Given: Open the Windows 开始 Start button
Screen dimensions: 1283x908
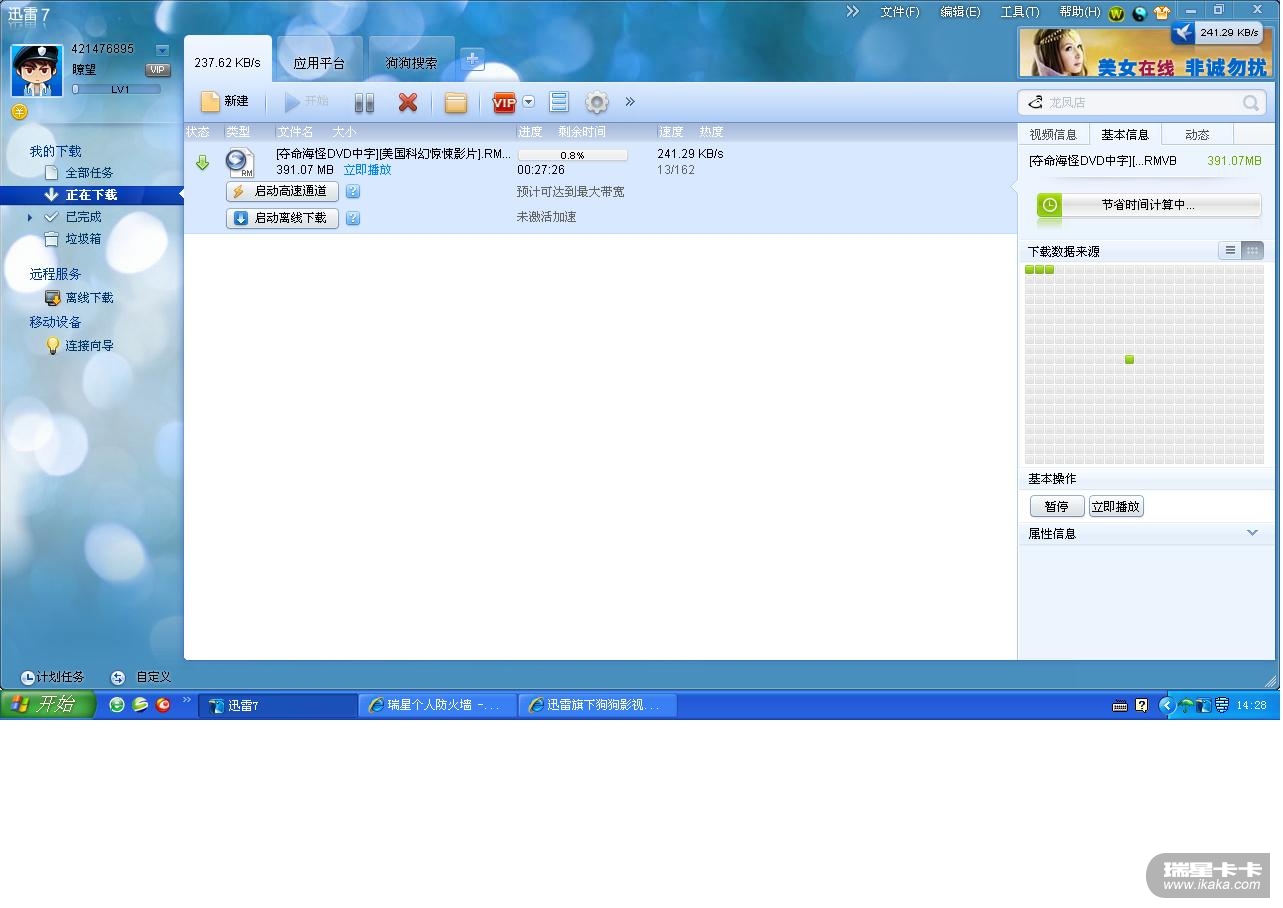Looking at the screenshot, I should (x=47, y=704).
